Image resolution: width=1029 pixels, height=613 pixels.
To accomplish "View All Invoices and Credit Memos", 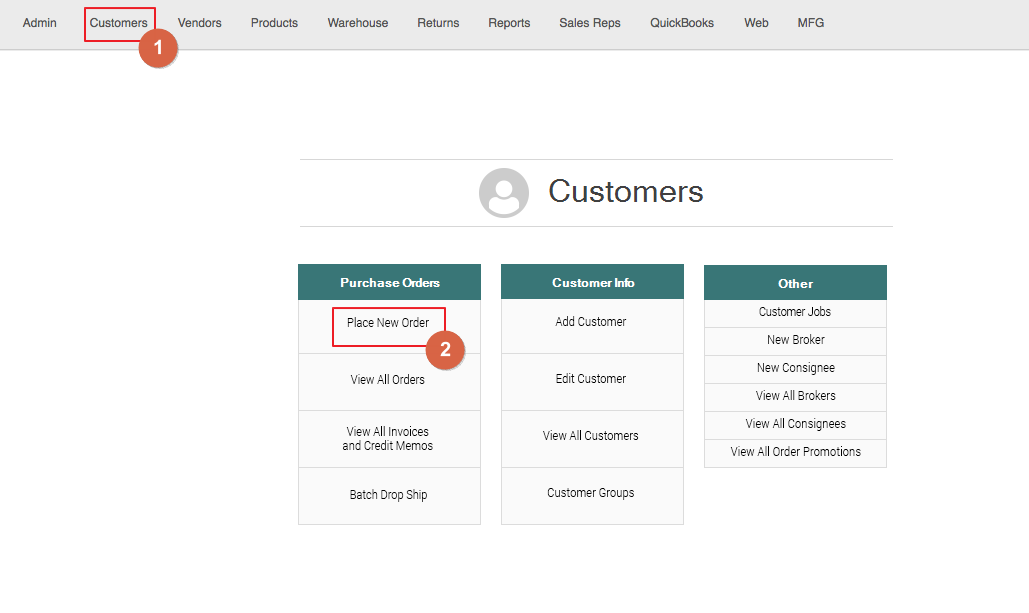I will (388, 439).
